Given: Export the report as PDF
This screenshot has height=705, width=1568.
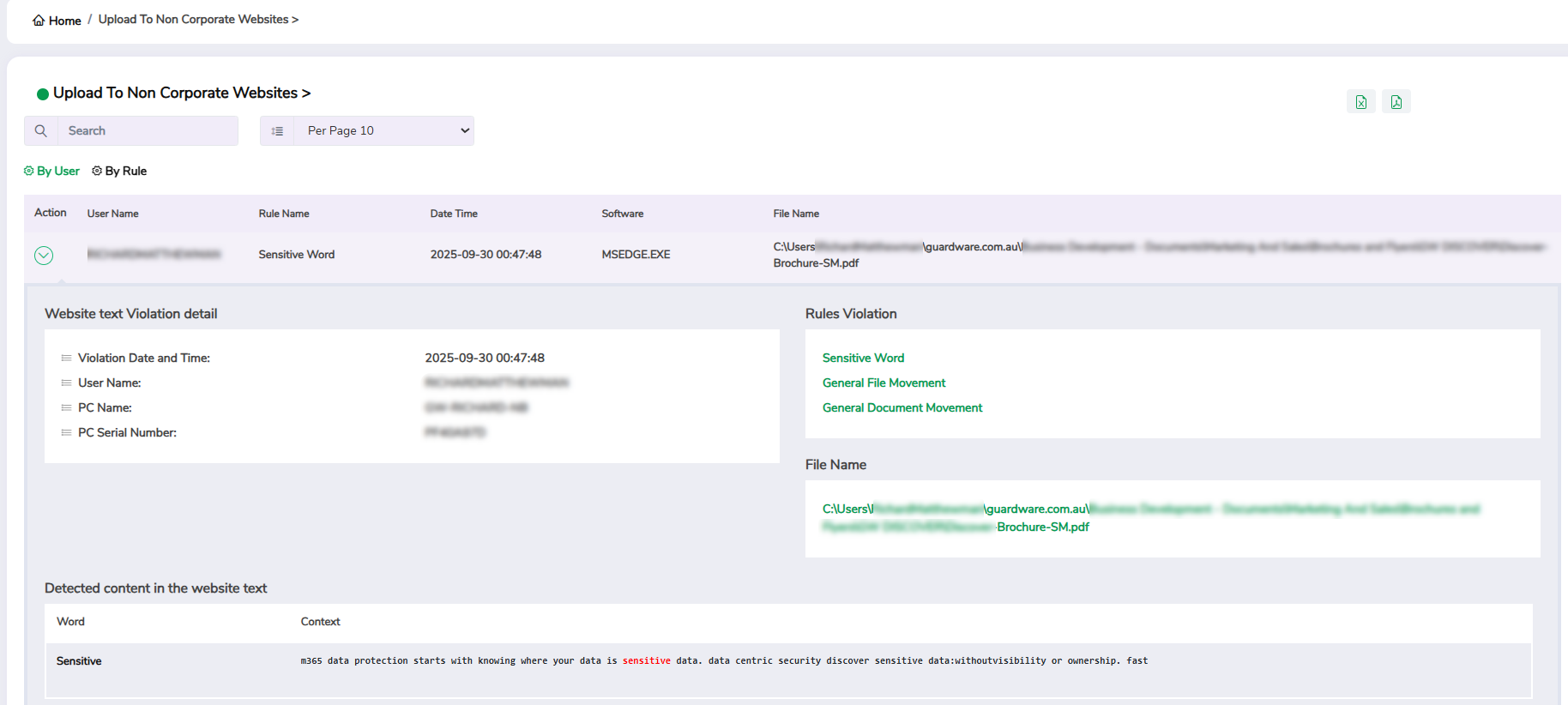Looking at the screenshot, I should (1396, 102).
